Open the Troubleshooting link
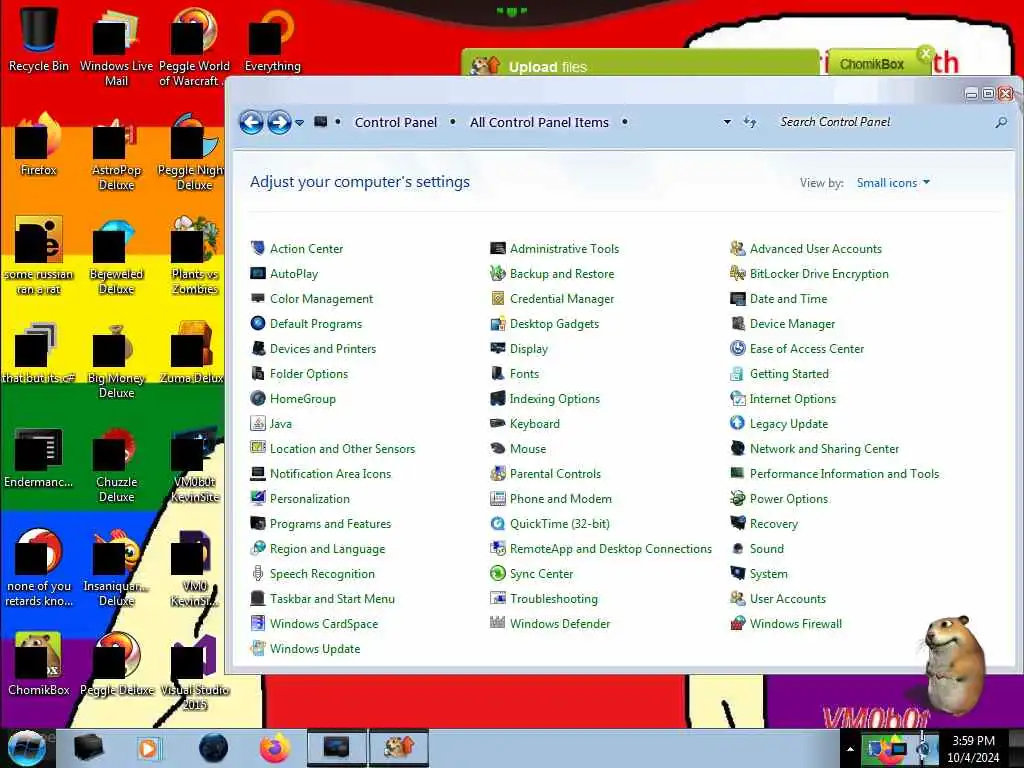 pyautogui.click(x=554, y=598)
